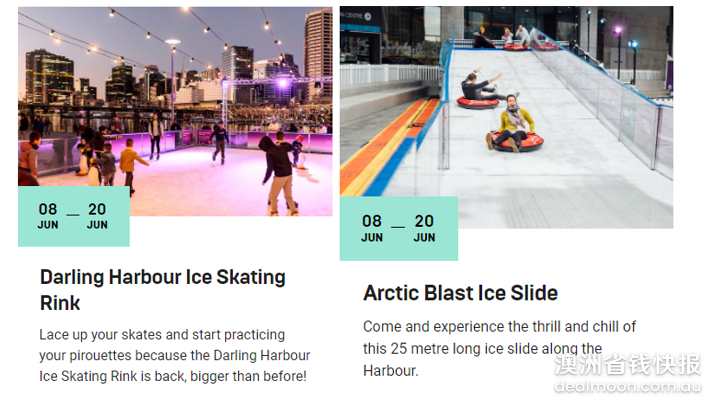
Task: Click the 'Come and experience the thrill' description
Action: (x=499, y=349)
